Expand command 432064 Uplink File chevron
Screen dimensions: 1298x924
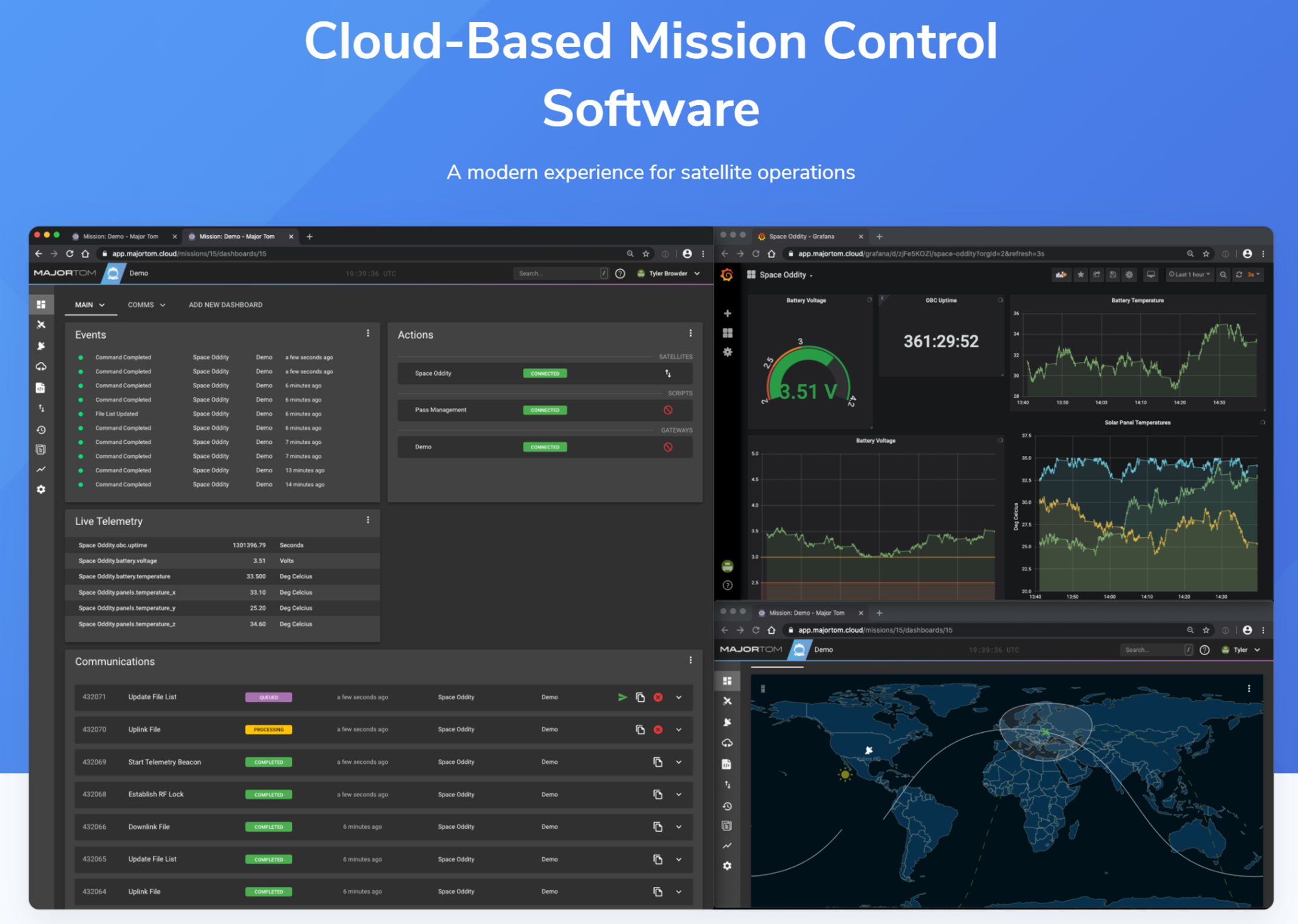pos(679,892)
